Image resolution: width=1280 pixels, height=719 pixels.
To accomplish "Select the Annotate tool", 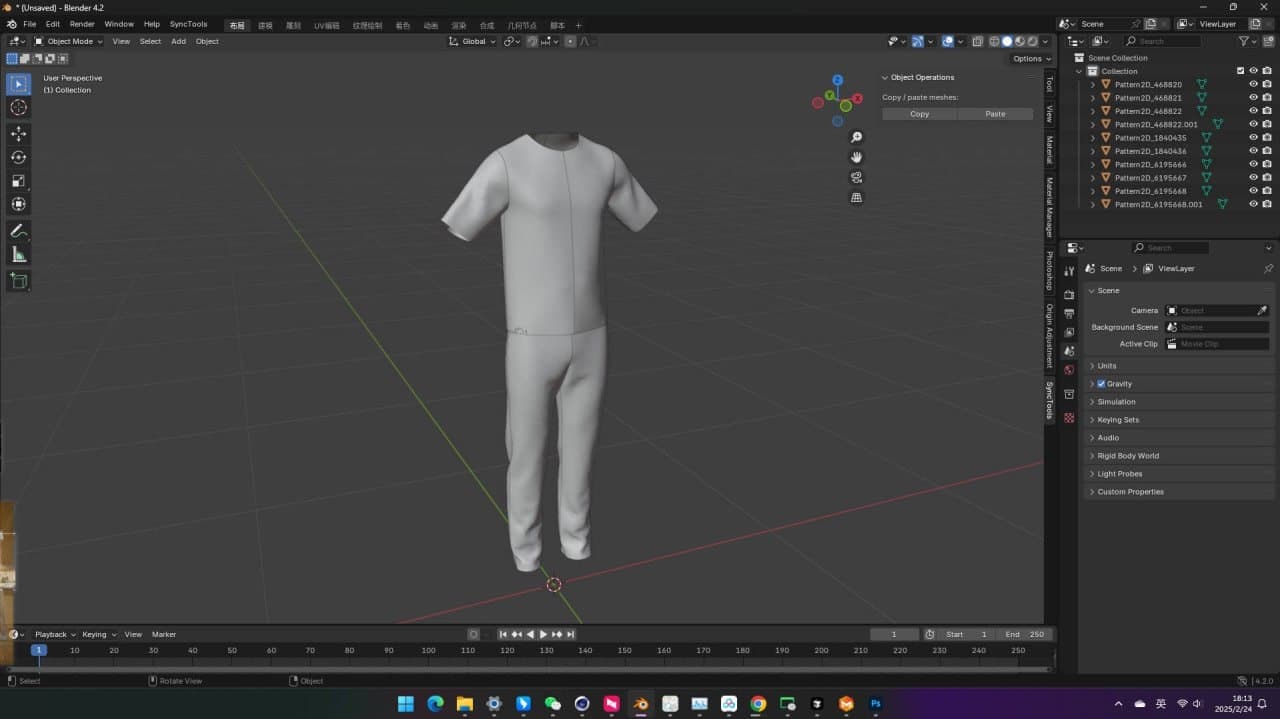I will point(19,231).
